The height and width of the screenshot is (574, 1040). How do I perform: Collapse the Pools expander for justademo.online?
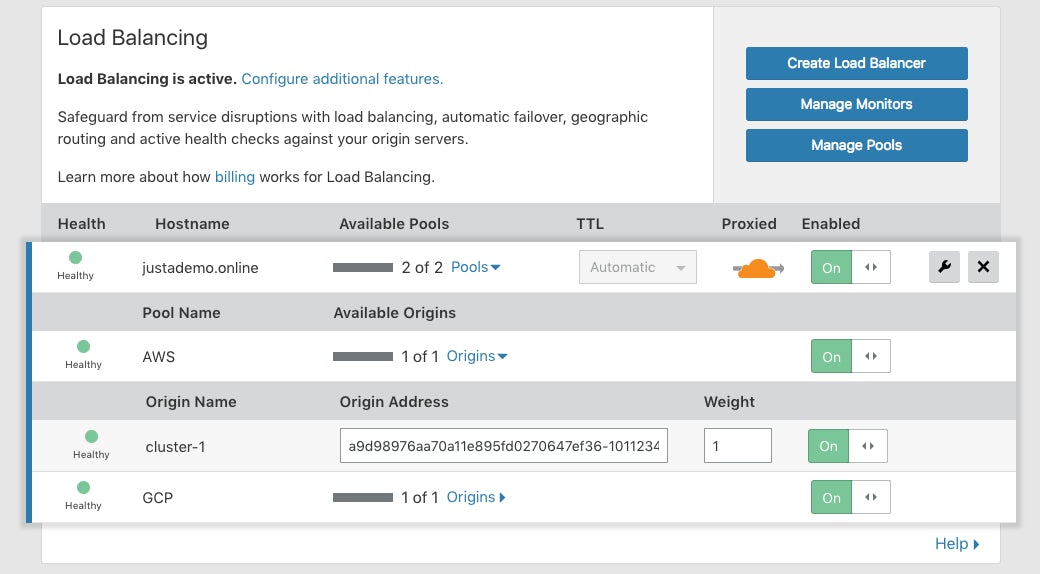[x=476, y=267]
